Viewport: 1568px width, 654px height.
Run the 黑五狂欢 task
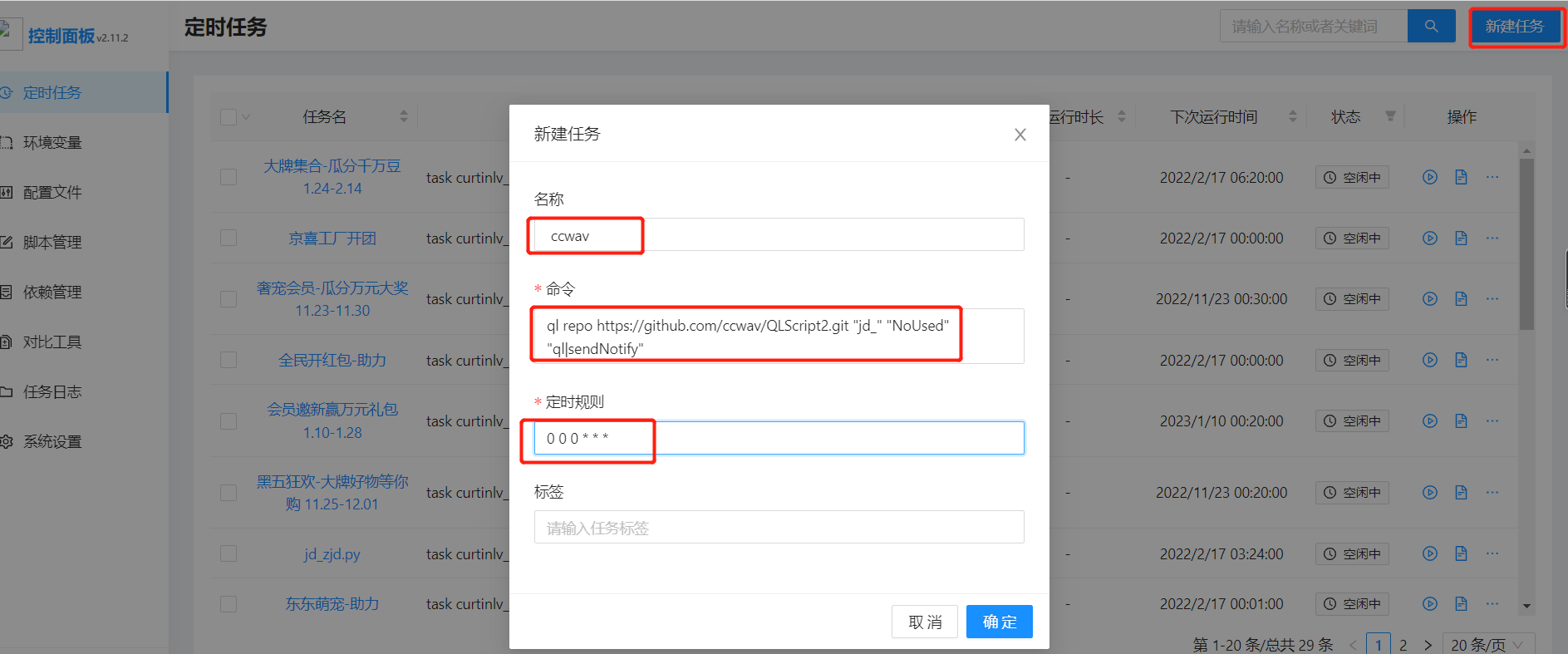[x=1430, y=492]
